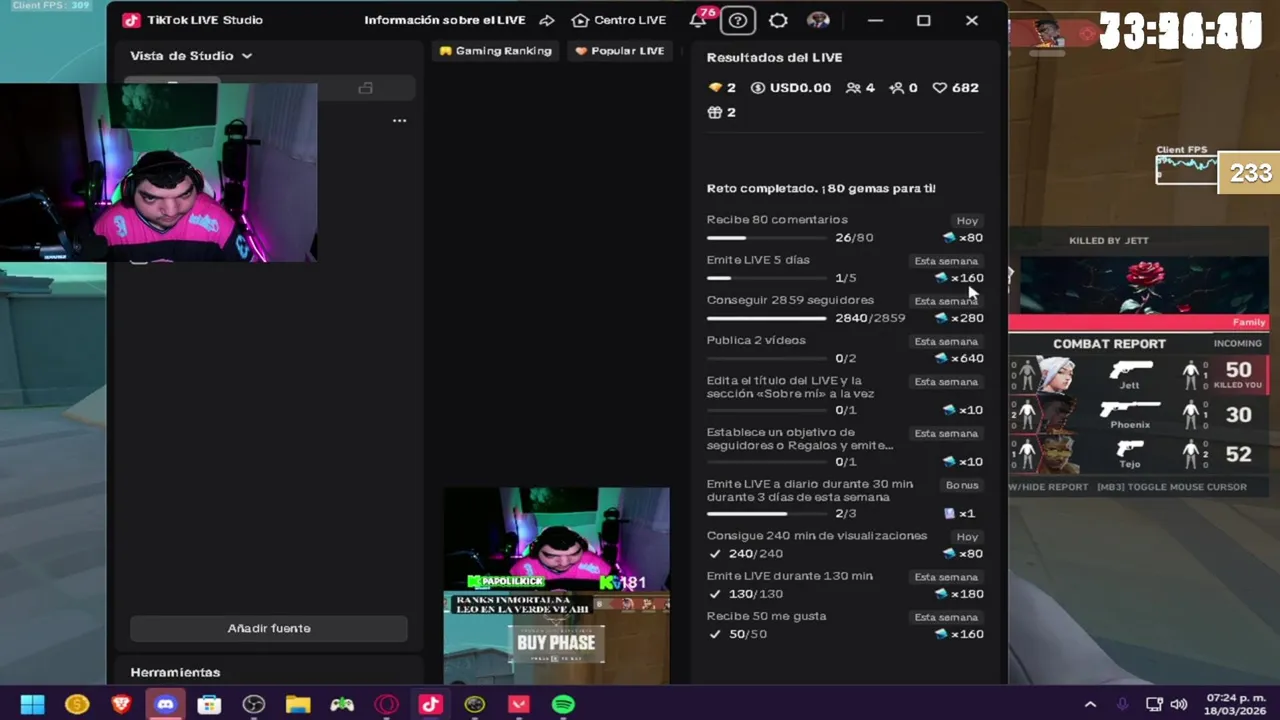Click the Añadir fuente button
This screenshot has height=720, width=1280.
pos(269,628)
